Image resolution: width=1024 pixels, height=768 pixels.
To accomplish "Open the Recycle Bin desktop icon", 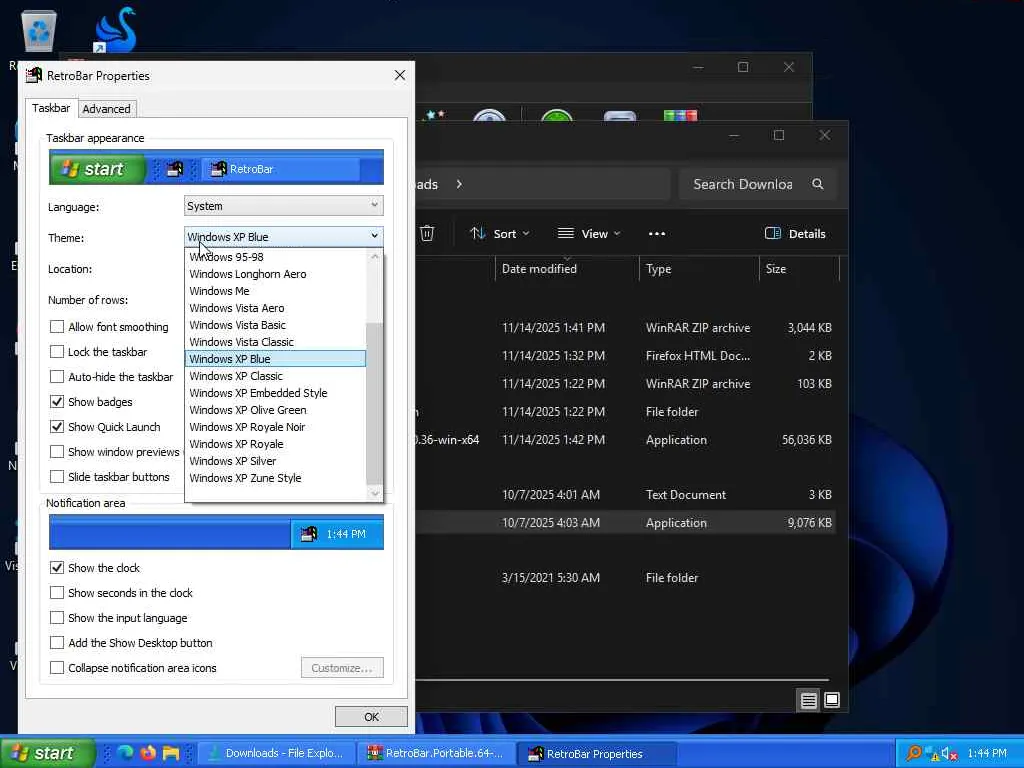I will [39, 31].
